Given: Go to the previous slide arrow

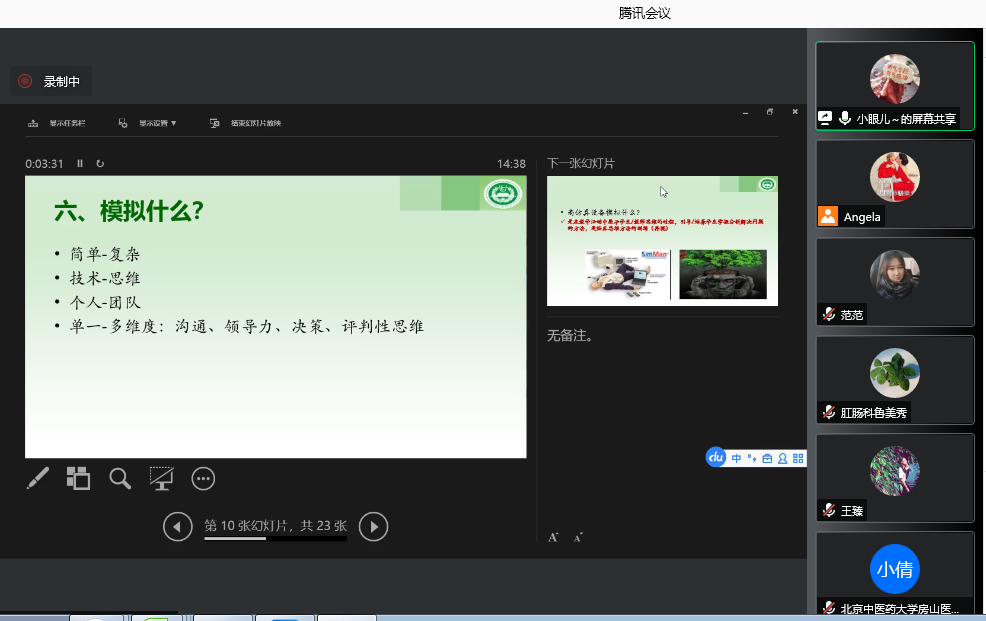Looking at the screenshot, I should click(178, 526).
